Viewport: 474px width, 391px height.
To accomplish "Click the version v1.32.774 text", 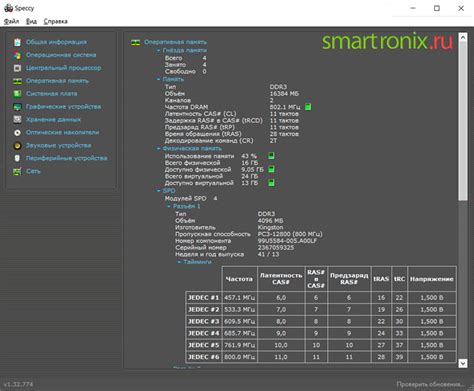I will (x=18, y=384).
